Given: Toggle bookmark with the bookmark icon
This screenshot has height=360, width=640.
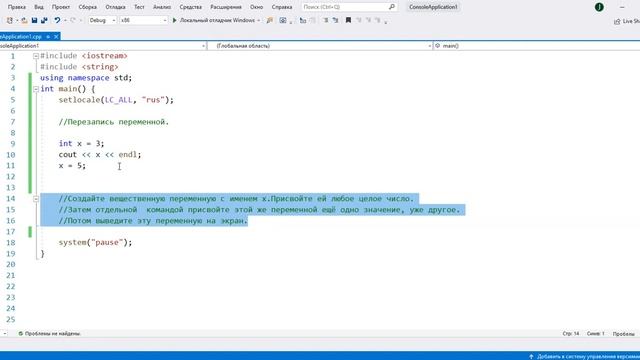Looking at the screenshot, I should pyautogui.click(x=348, y=20).
